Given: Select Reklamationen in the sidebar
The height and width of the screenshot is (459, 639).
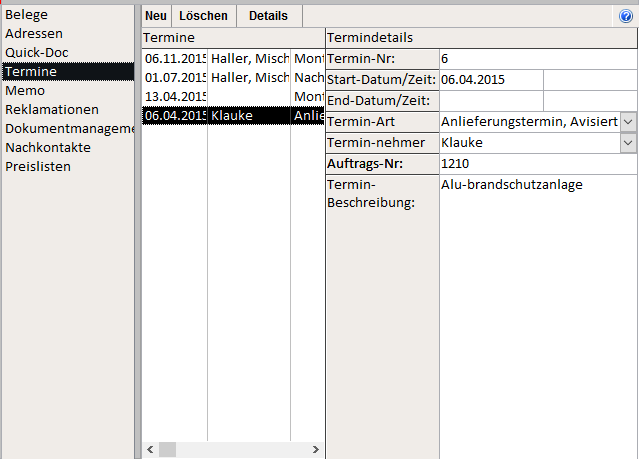Looking at the screenshot, I should tap(52, 109).
